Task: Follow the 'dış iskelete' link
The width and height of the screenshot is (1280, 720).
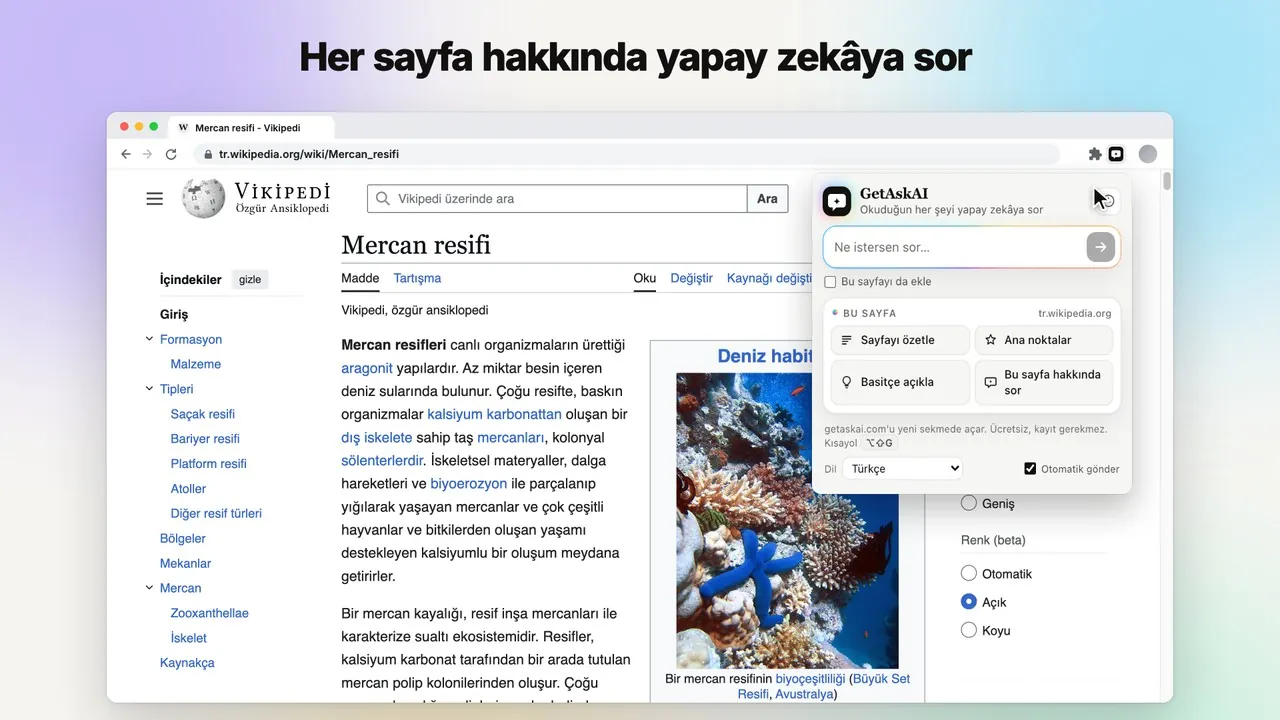Action: coord(376,437)
